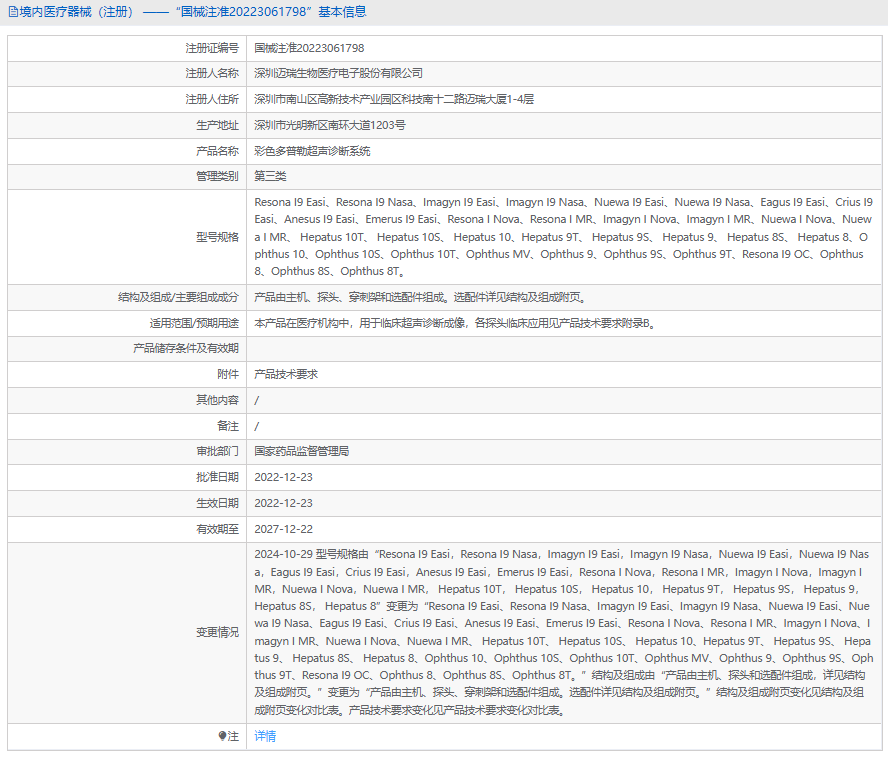
Task: Select the 产品储存条件及有效期 label
Action: pos(186,348)
